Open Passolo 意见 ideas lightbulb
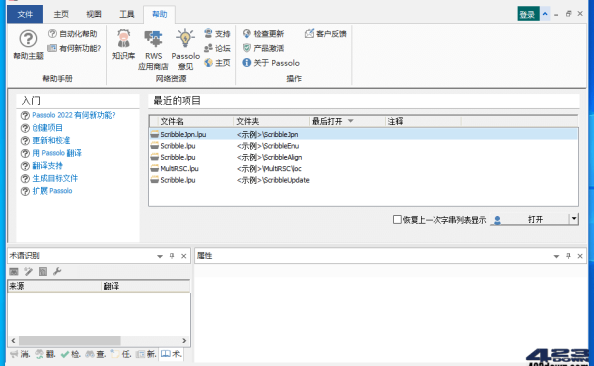This screenshot has height=366, width=594. tap(185, 50)
